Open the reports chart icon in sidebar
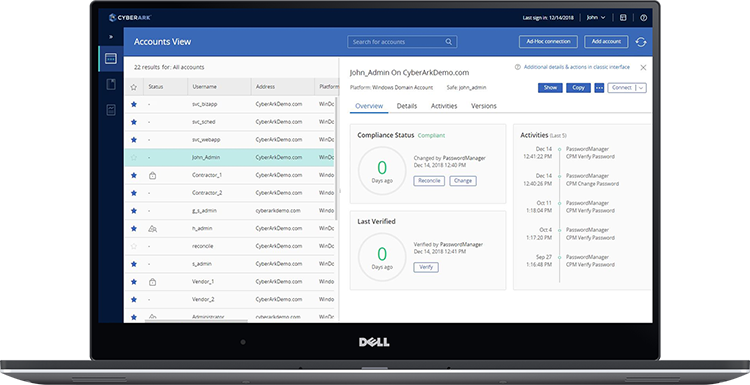The width and height of the screenshot is (750, 385). (x=111, y=110)
